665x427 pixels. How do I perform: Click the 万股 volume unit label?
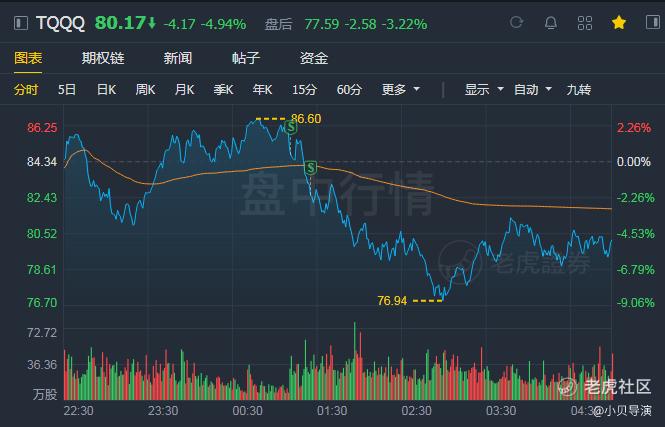coord(45,394)
